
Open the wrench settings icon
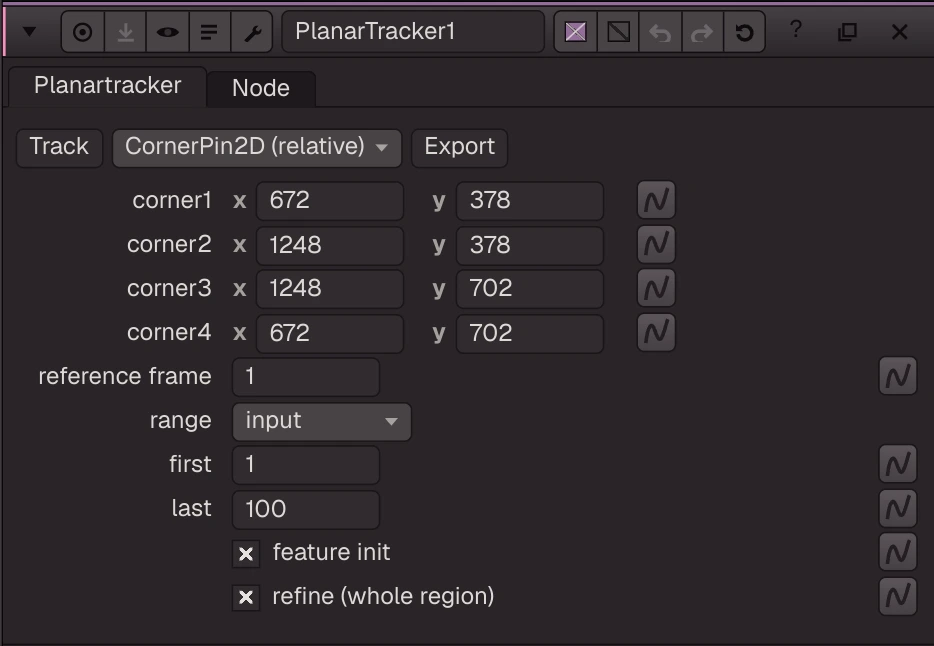coord(252,32)
